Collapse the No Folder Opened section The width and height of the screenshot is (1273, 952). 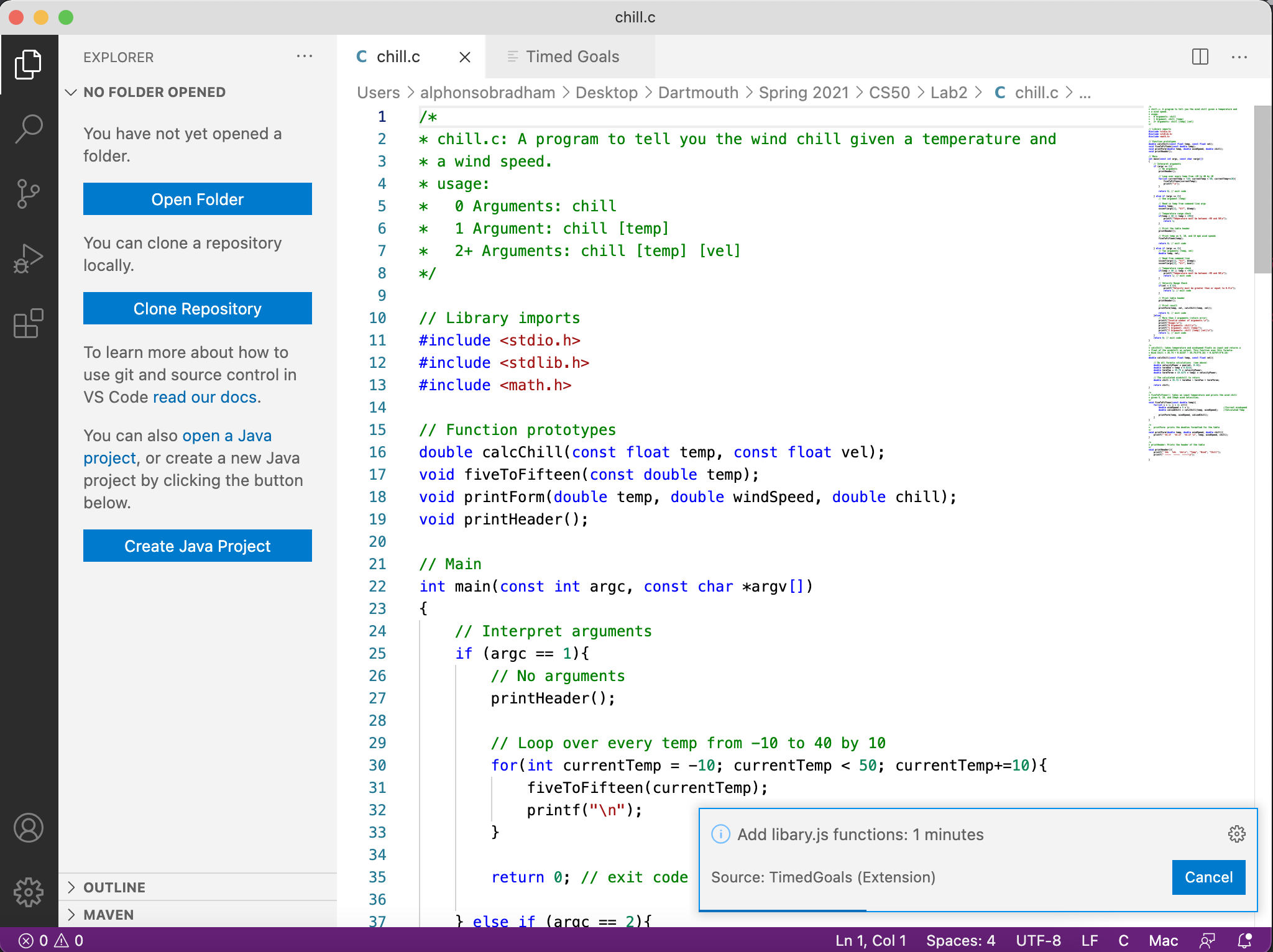pos(71,92)
